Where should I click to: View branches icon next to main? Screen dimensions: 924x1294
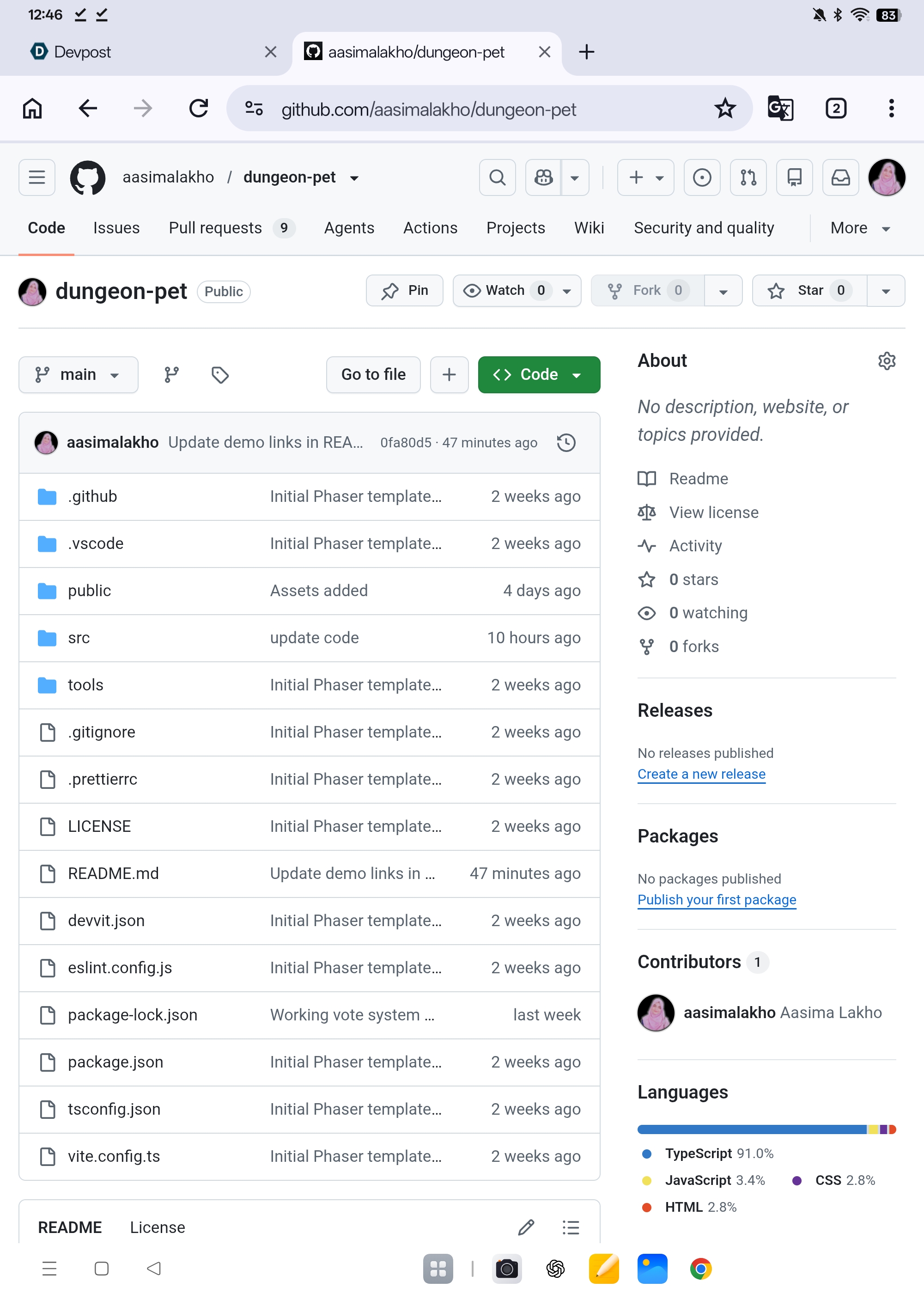pos(171,374)
